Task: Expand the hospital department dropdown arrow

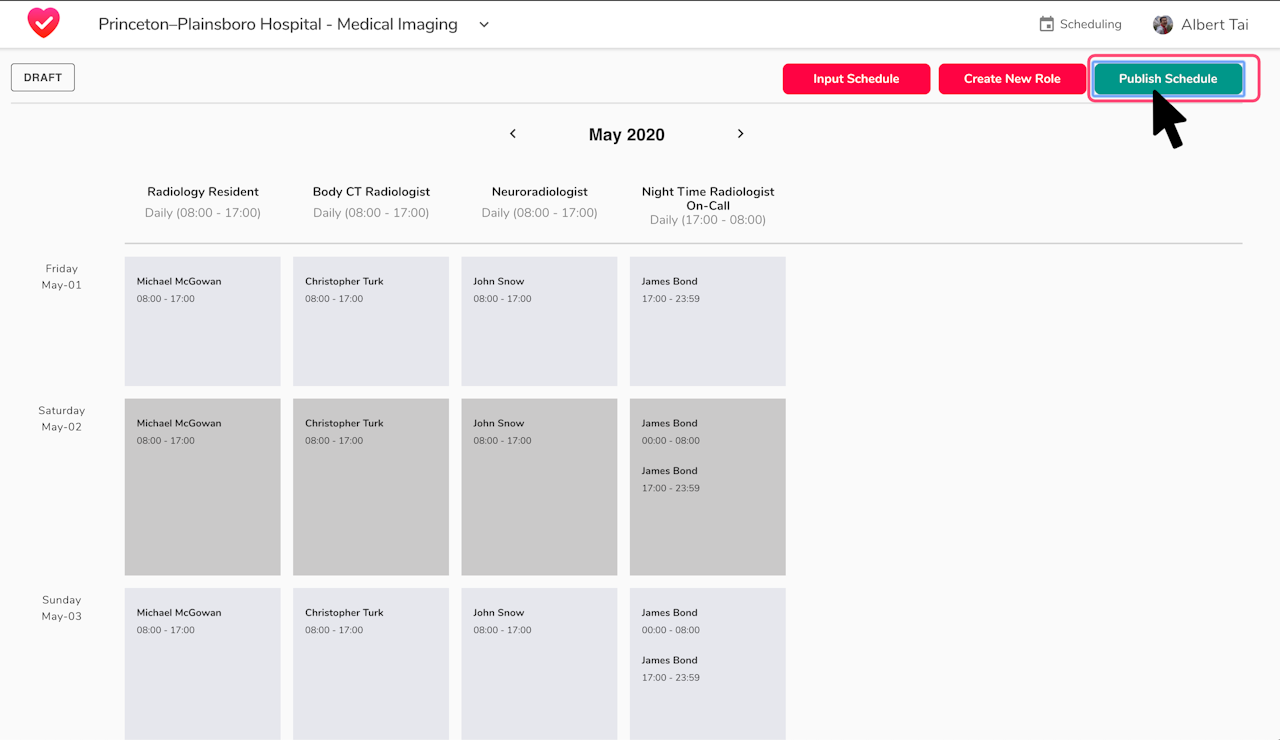Action: (x=484, y=25)
